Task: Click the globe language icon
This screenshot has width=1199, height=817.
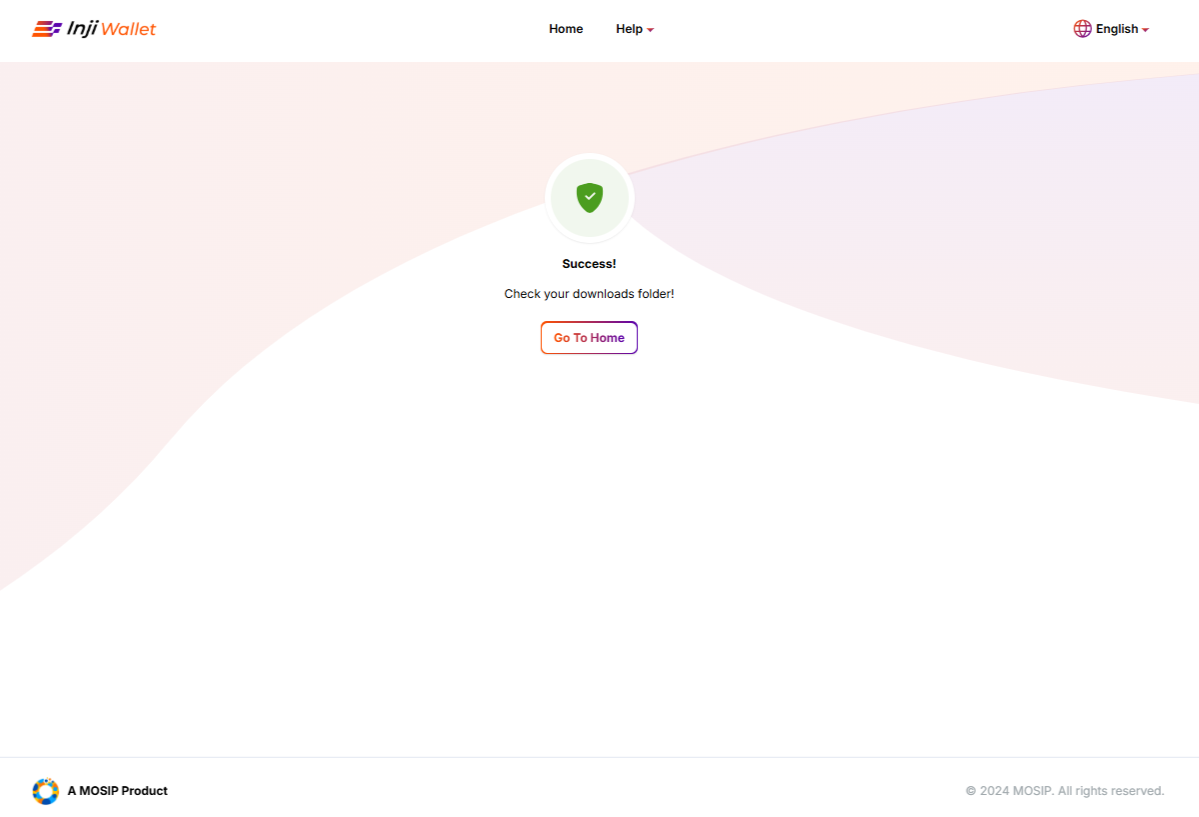Action: pos(1082,29)
